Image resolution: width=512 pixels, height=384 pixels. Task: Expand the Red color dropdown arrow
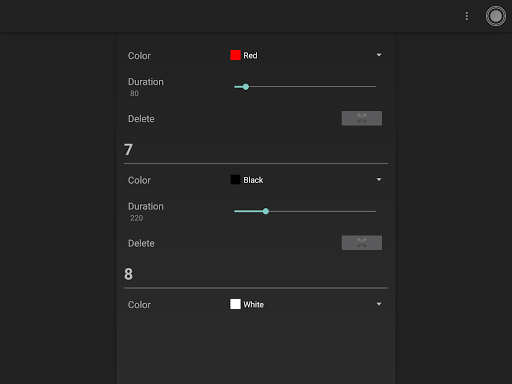[x=379, y=55]
